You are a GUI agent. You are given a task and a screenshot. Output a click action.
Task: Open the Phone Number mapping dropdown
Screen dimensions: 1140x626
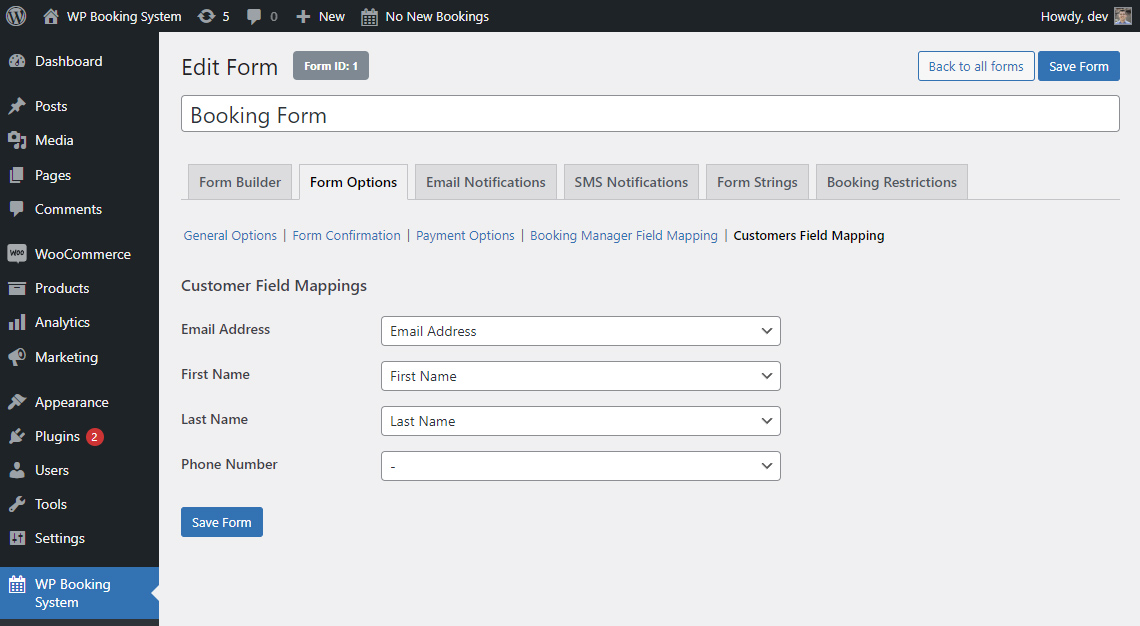[580, 466]
